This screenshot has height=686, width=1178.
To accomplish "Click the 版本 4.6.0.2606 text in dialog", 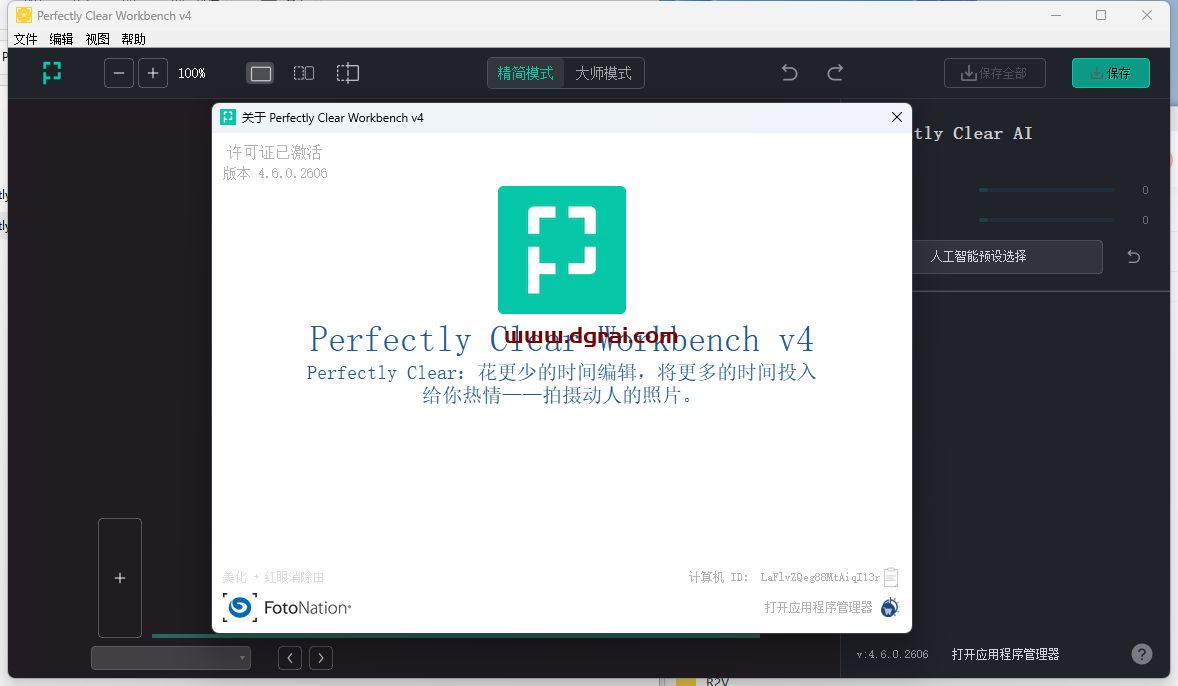I will coord(275,174).
